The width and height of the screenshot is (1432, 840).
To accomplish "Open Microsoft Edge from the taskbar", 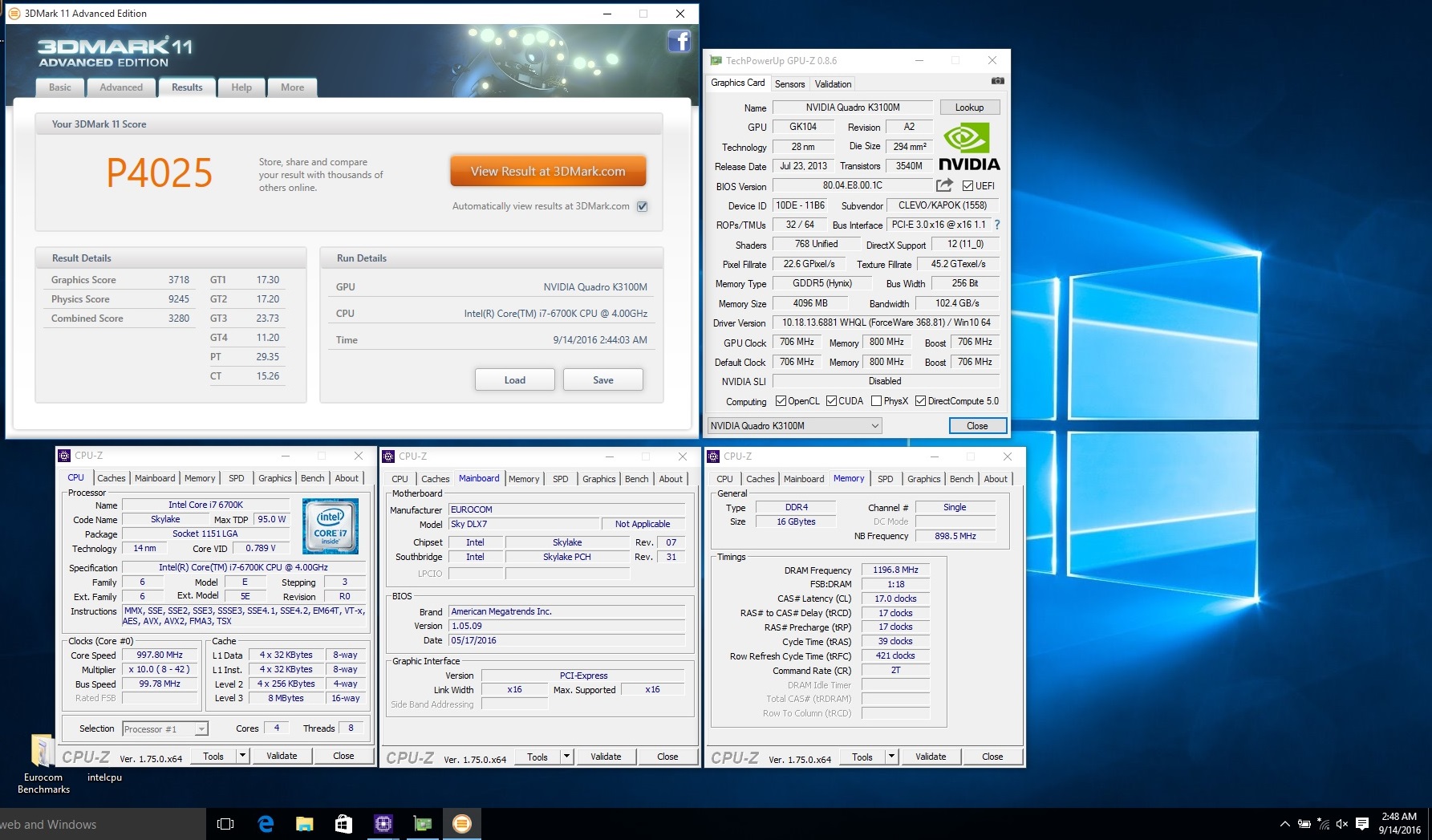I will coord(266,824).
